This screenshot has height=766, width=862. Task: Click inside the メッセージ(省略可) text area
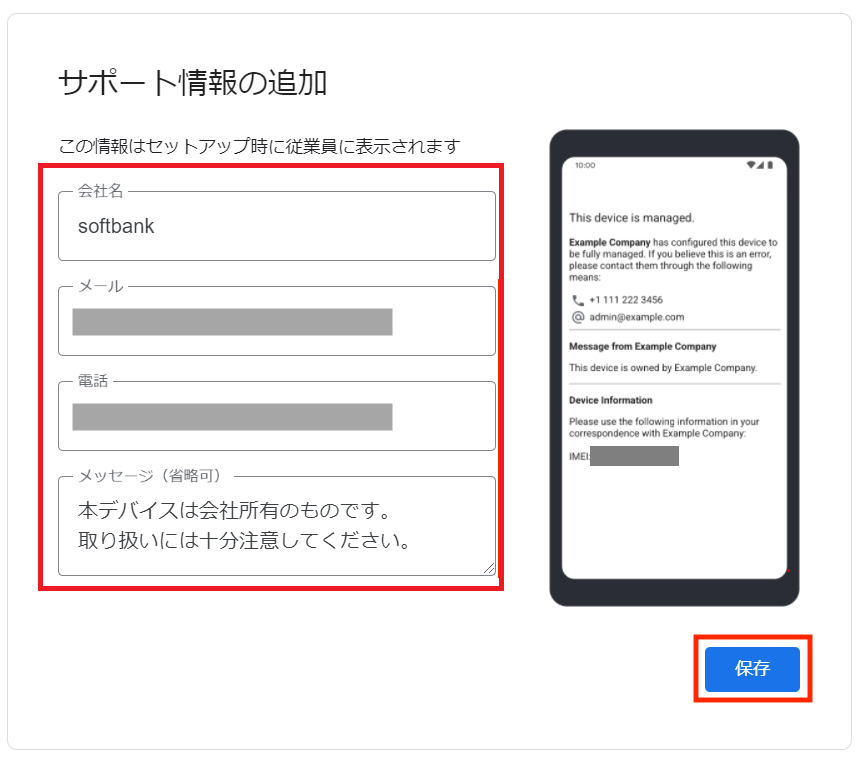277,526
